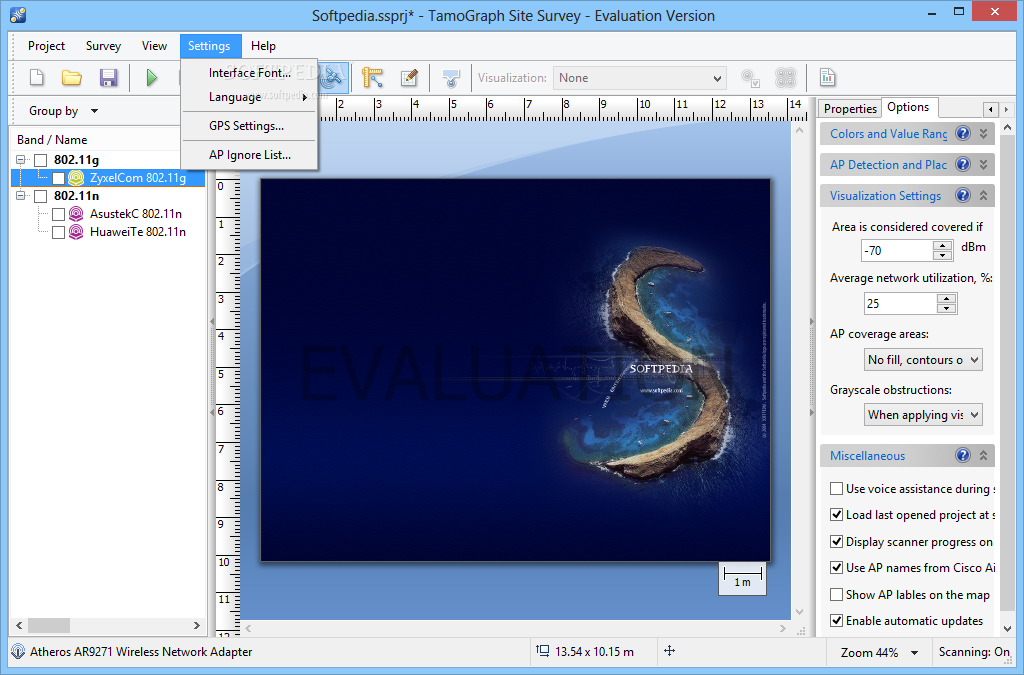Open the Group by dropdown

click(63, 111)
